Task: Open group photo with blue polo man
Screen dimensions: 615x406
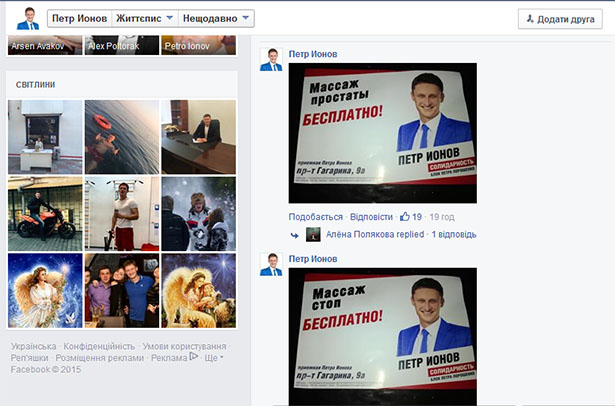Action: [x=122, y=291]
